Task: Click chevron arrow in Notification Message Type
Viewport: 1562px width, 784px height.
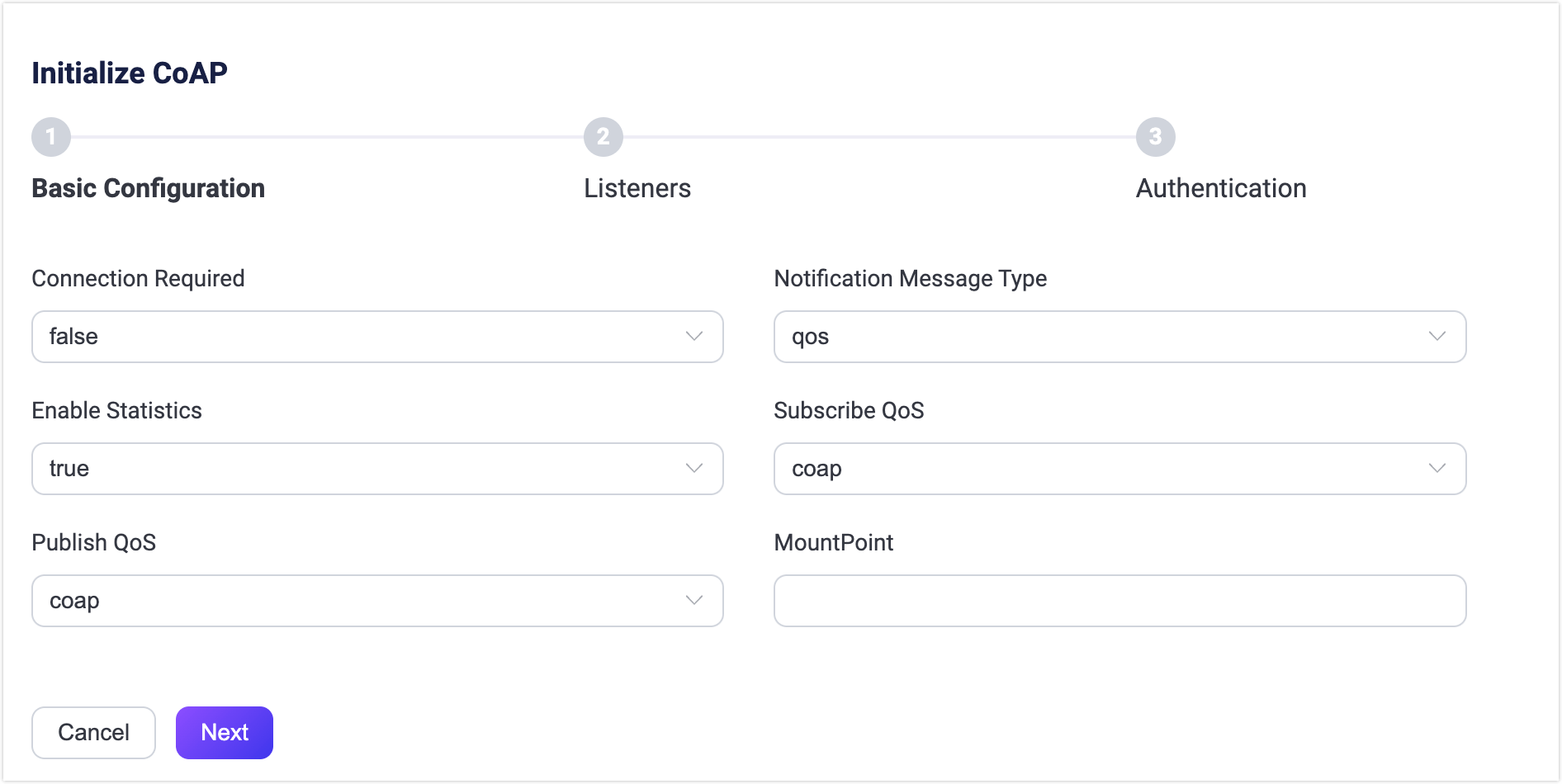Action: [1437, 337]
